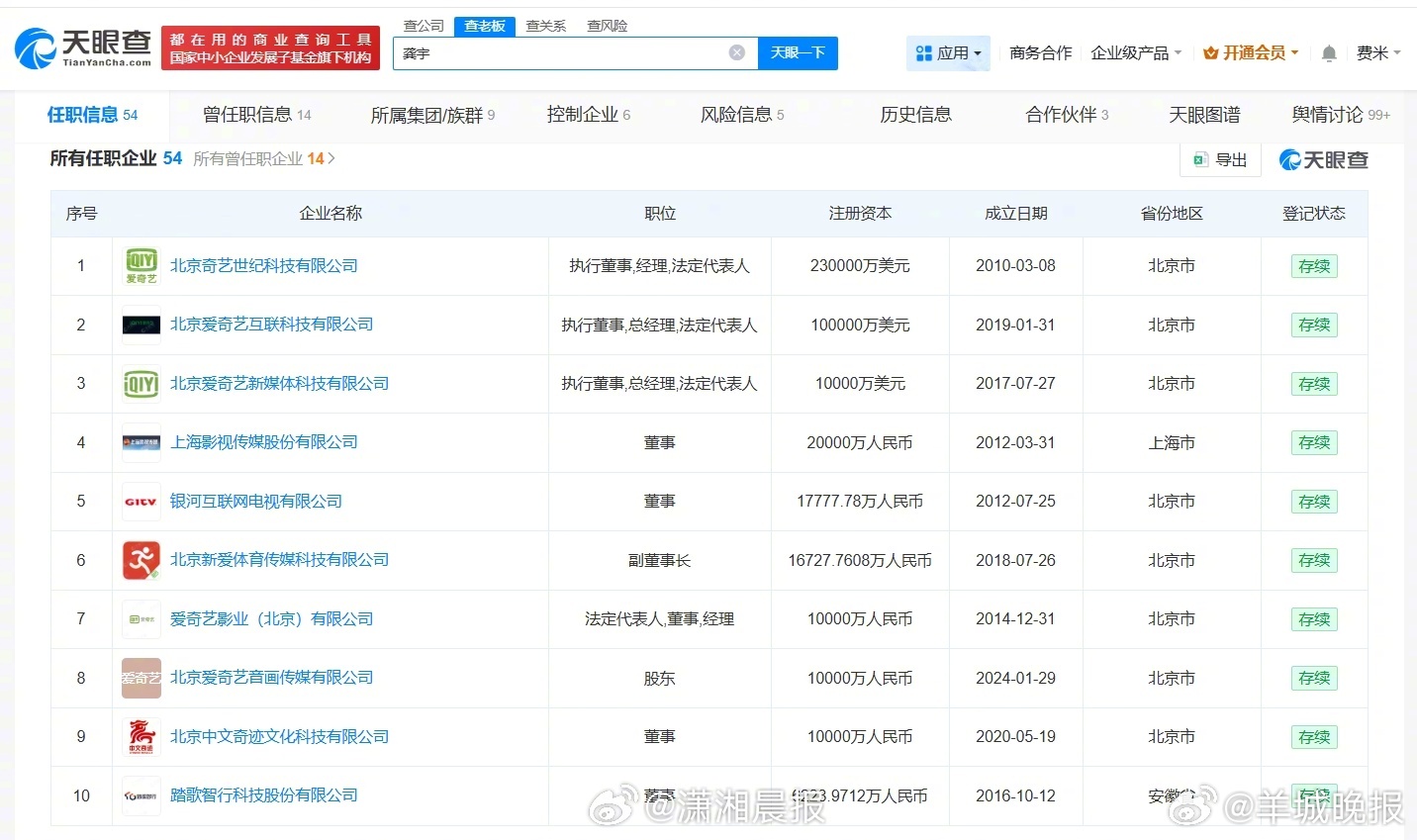Click the 北京中文音迹文化 company logo
The image size is (1417, 840).
point(141,737)
